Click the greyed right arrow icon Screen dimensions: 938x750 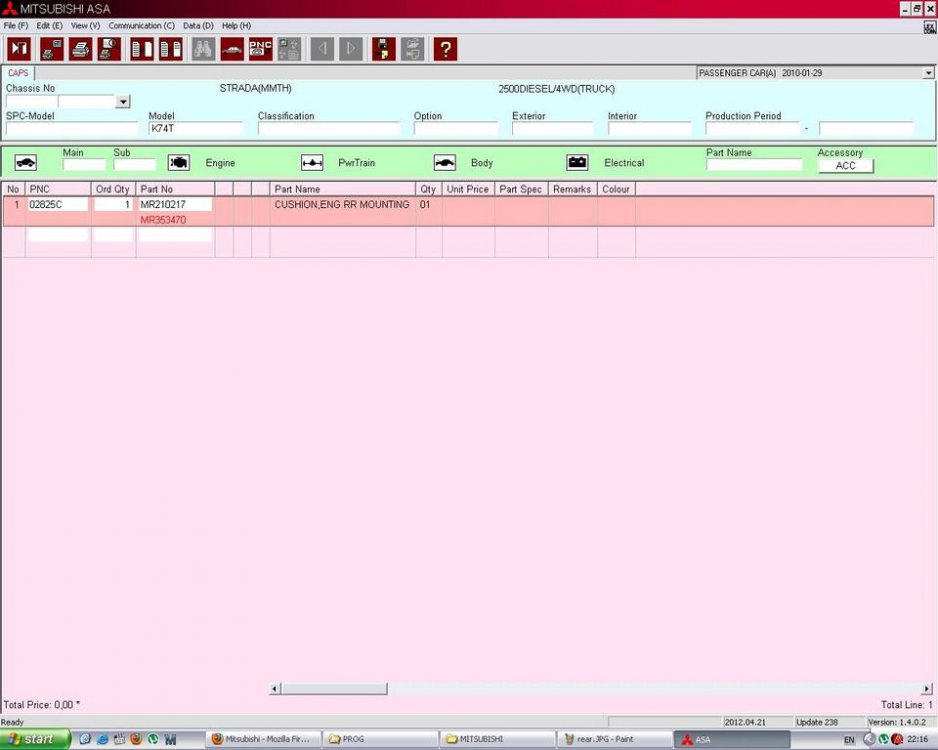click(351, 48)
